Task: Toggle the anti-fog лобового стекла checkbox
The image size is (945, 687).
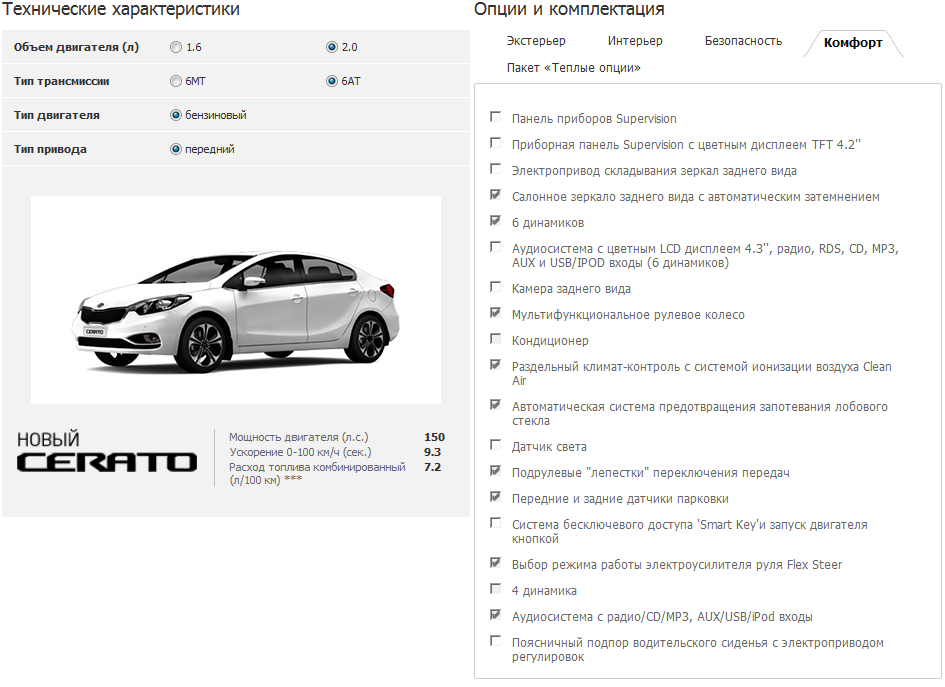Action: click(x=495, y=405)
